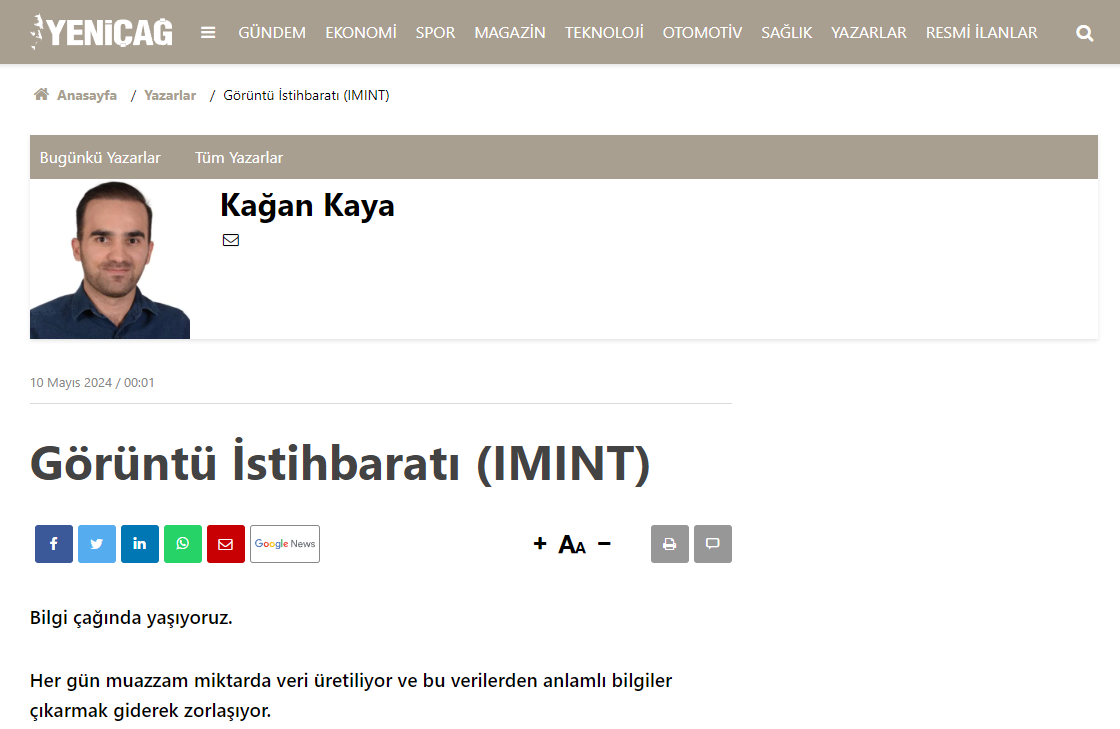The width and height of the screenshot is (1120, 729).
Task: Click breadcrumb text Görüntü İstihbaratı (IMINT)
Action: pyautogui.click(x=306, y=95)
